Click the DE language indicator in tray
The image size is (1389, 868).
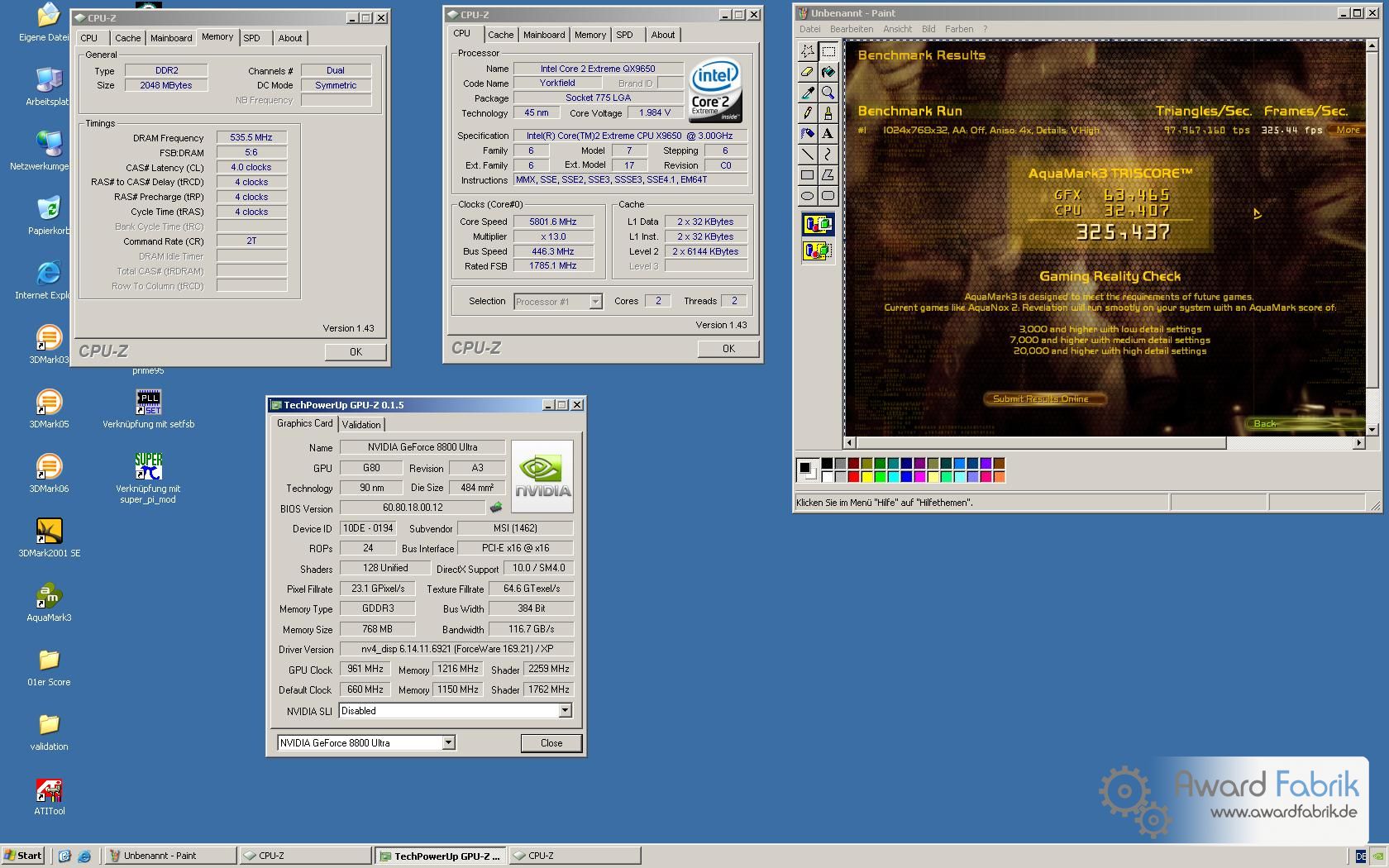pos(1361,856)
